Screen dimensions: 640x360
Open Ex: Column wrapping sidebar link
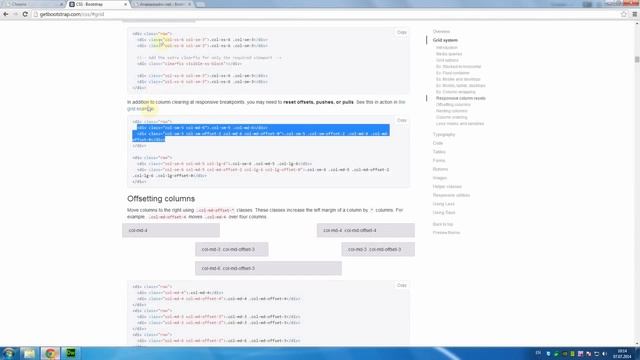tap(456, 92)
